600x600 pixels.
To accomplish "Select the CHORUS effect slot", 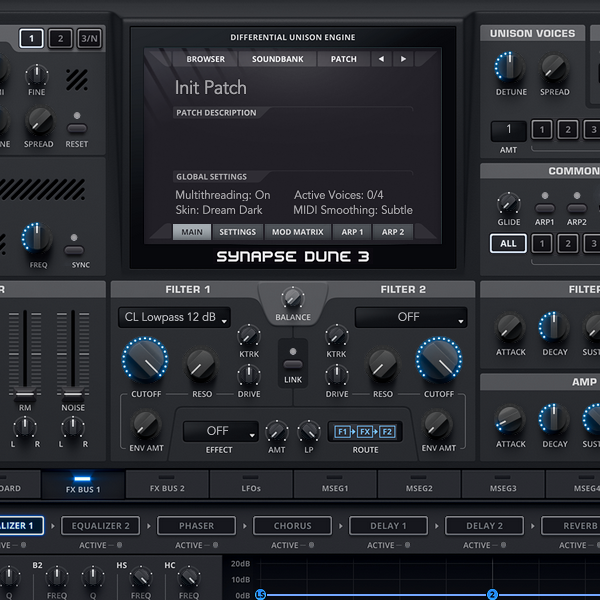I will (x=292, y=526).
